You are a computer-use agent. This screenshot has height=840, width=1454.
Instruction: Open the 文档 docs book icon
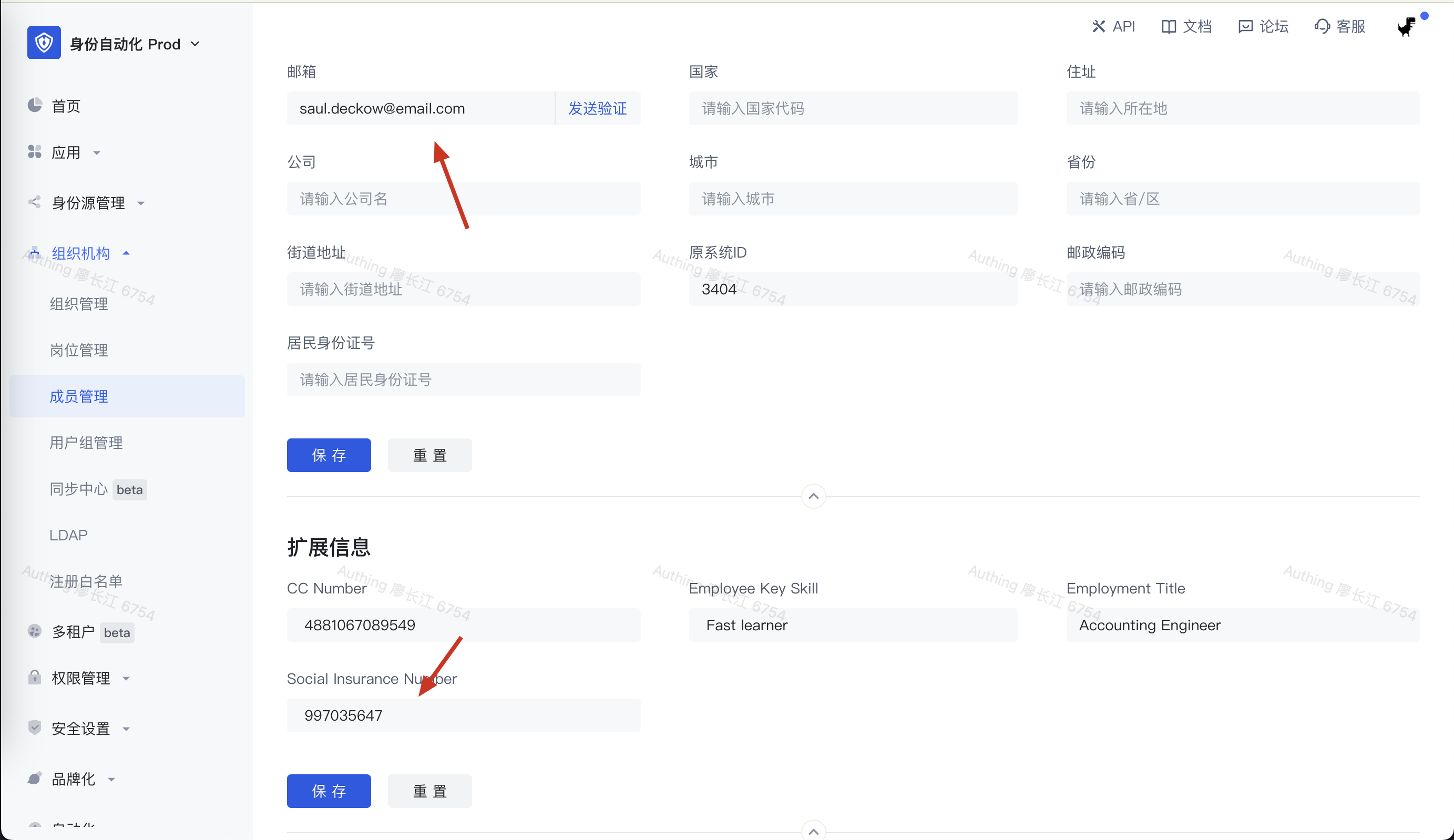click(1169, 26)
